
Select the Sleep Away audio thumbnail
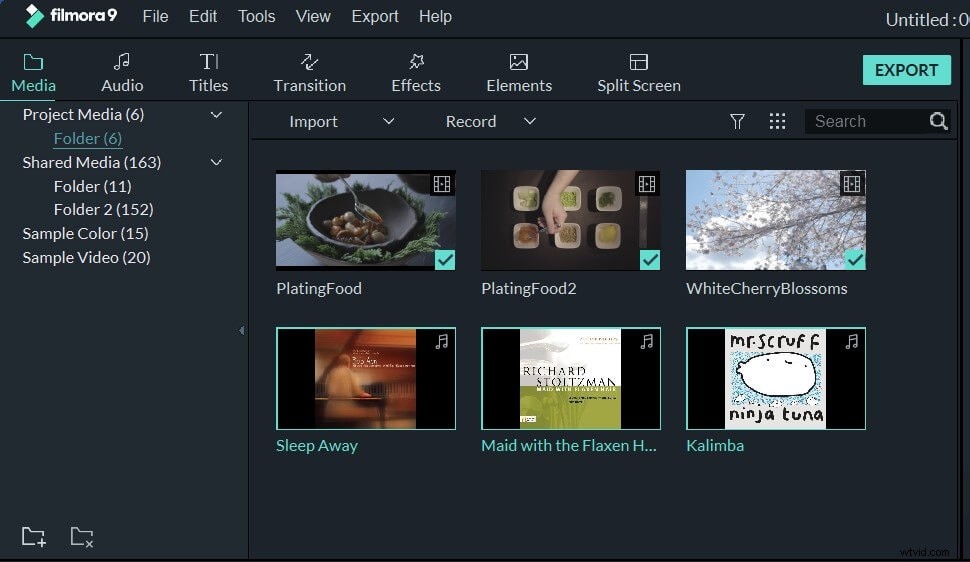click(x=366, y=378)
